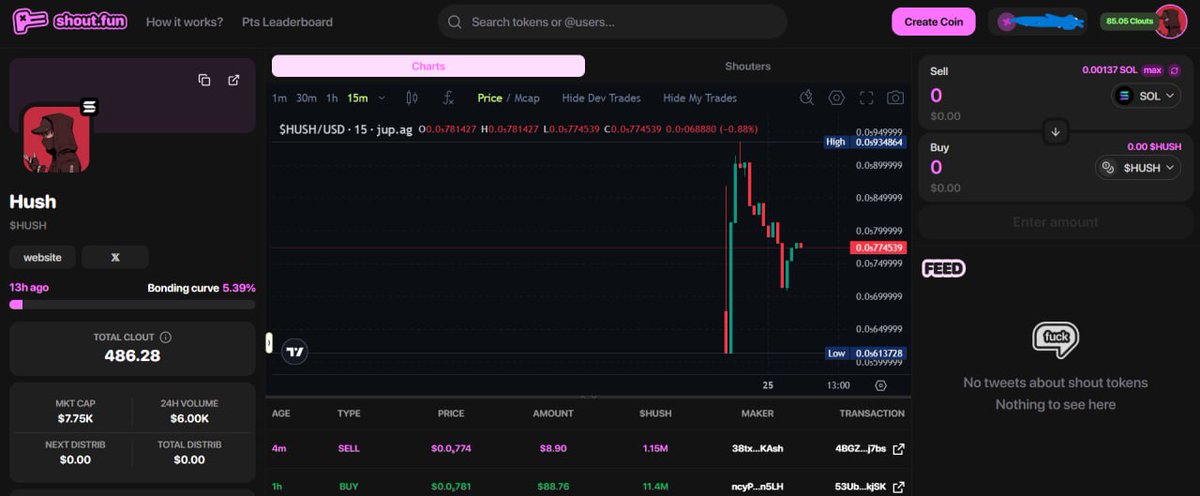Open the SELL transaction 4BGZ...j7bs external link
This screenshot has height=496, width=1200.
click(898, 449)
